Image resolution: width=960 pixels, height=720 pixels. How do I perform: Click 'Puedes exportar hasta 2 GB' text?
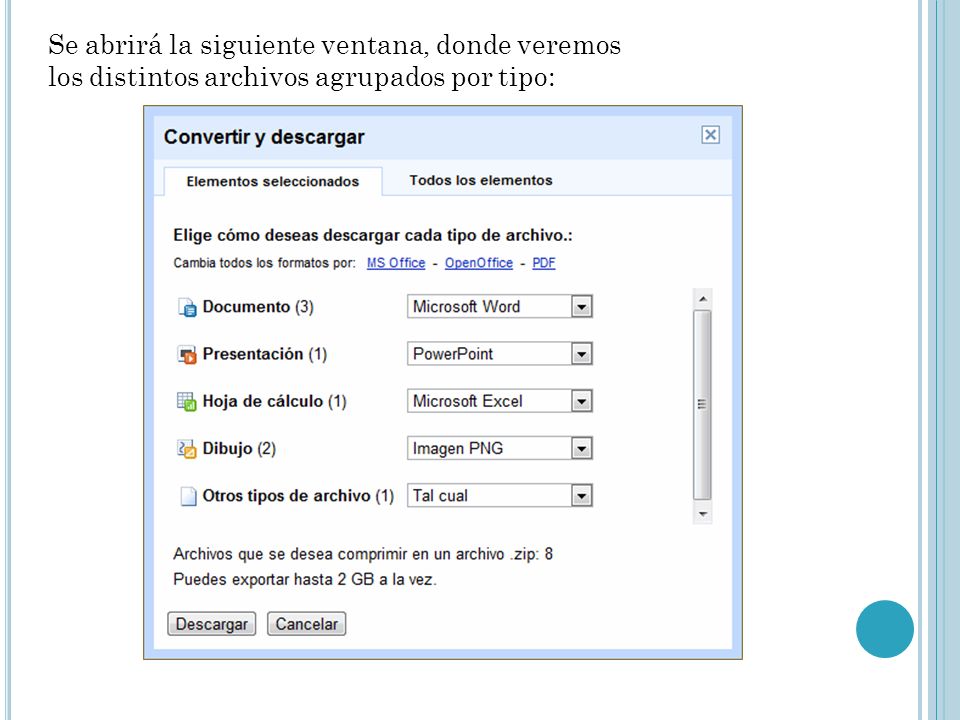305,579
